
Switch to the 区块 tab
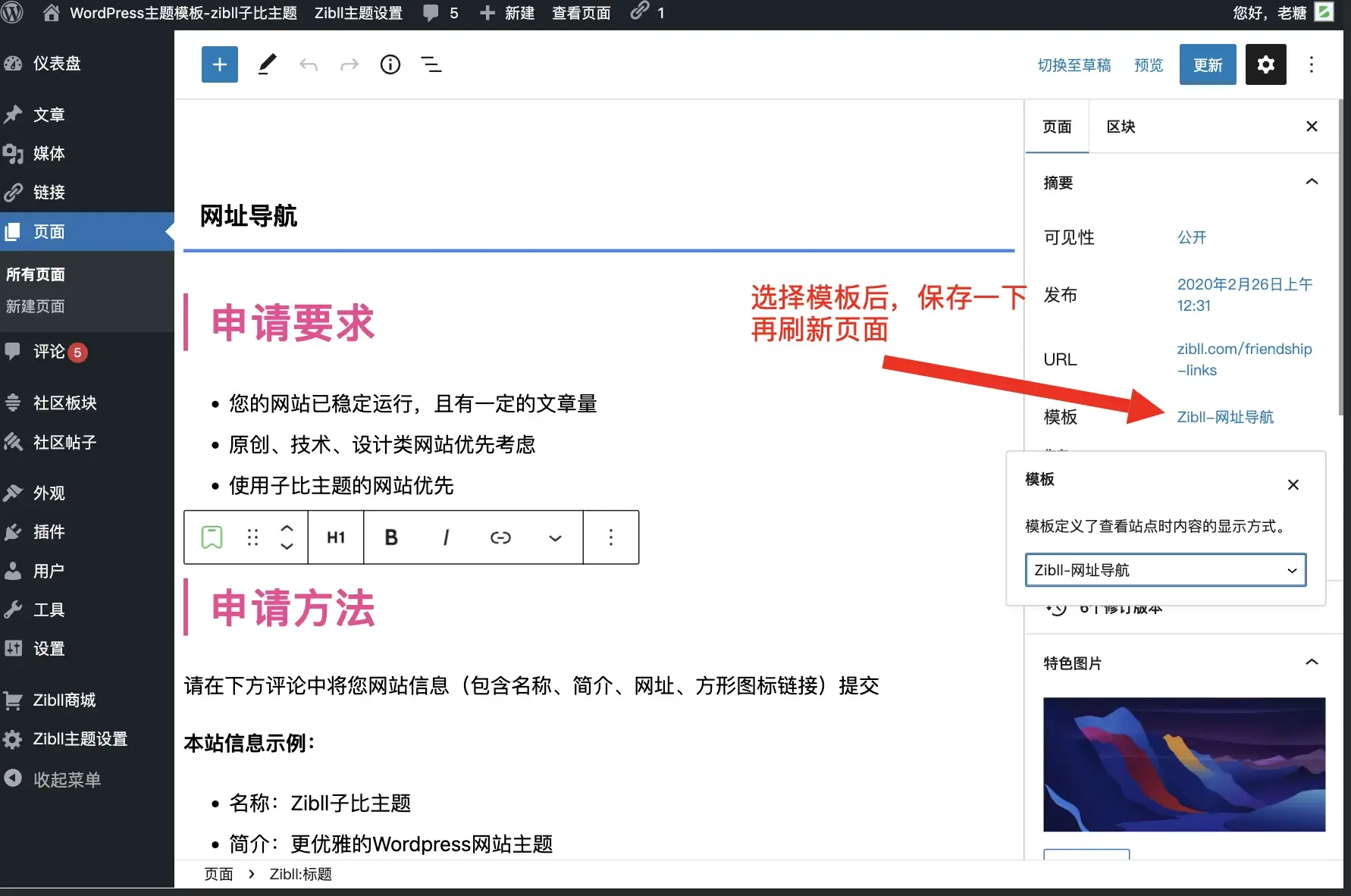[1121, 127]
